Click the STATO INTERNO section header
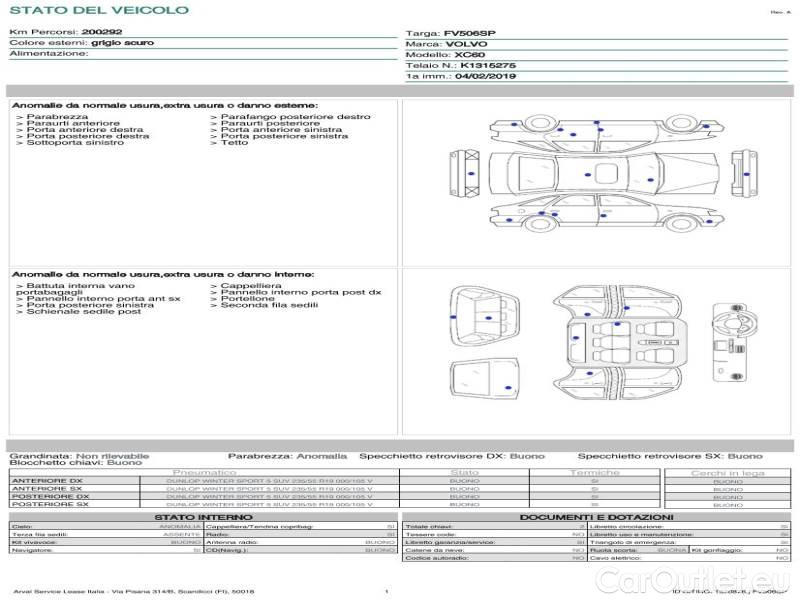Viewport: 800px width, 600px height. pos(203,517)
